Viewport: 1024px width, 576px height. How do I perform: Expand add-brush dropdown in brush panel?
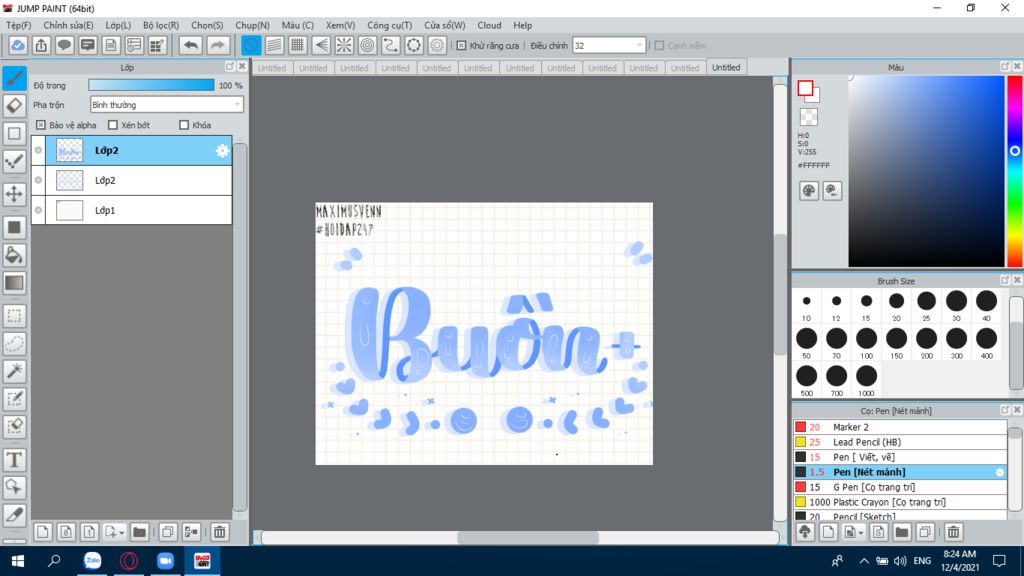[860, 533]
